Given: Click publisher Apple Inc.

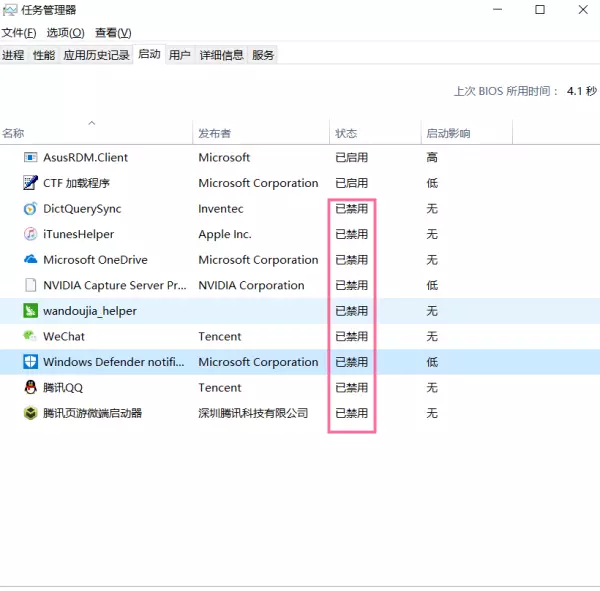Looking at the screenshot, I should pyautogui.click(x=225, y=234).
